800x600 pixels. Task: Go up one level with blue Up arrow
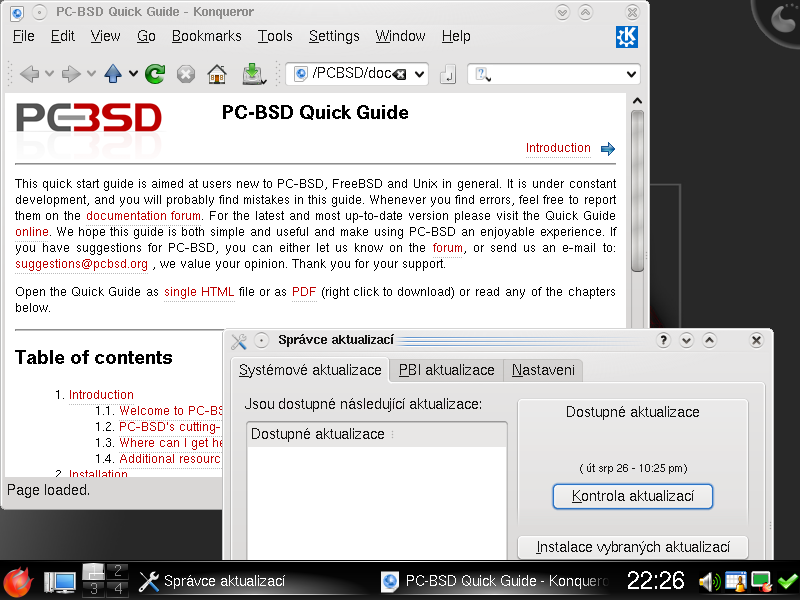pos(113,74)
